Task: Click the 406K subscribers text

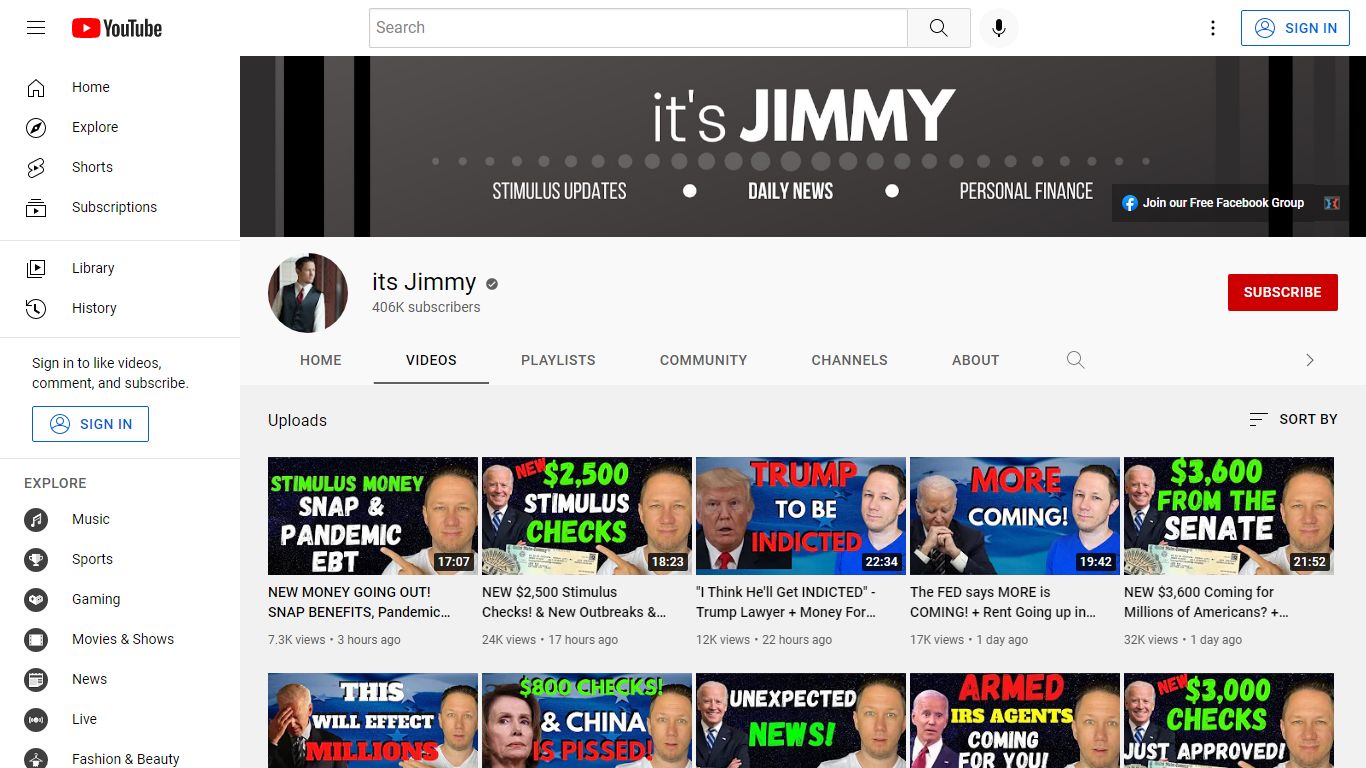Action: [426, 308]
